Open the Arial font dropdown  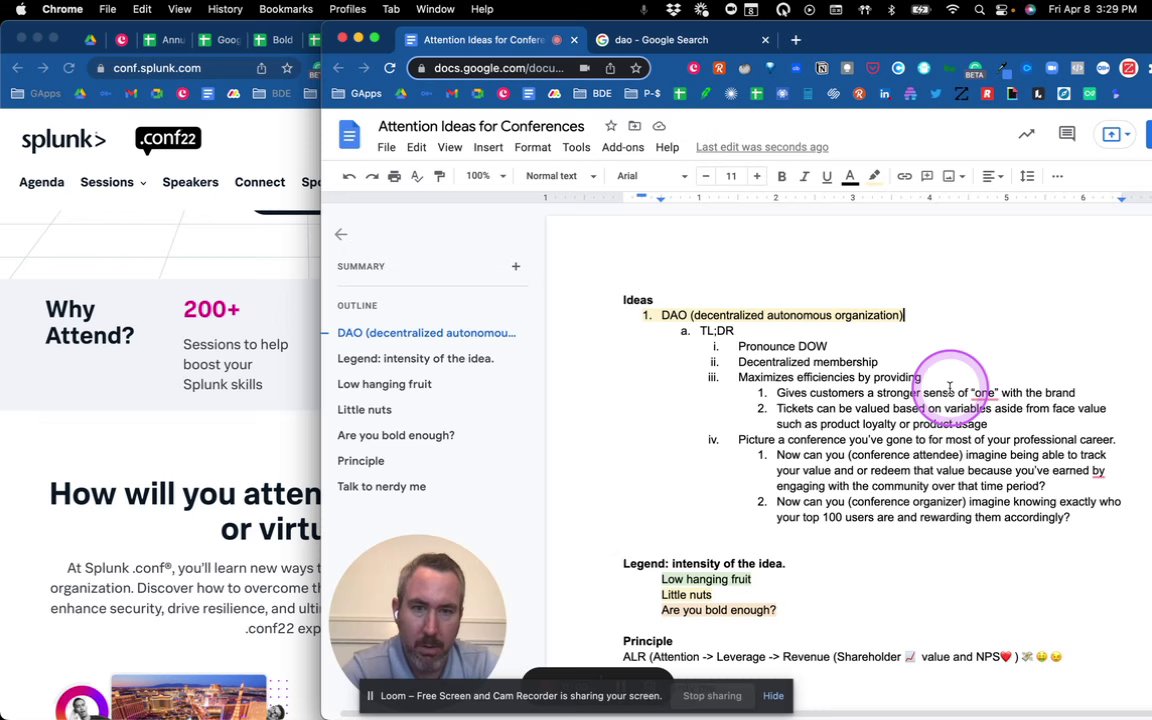pyautogui.click(x=652, y=176)
